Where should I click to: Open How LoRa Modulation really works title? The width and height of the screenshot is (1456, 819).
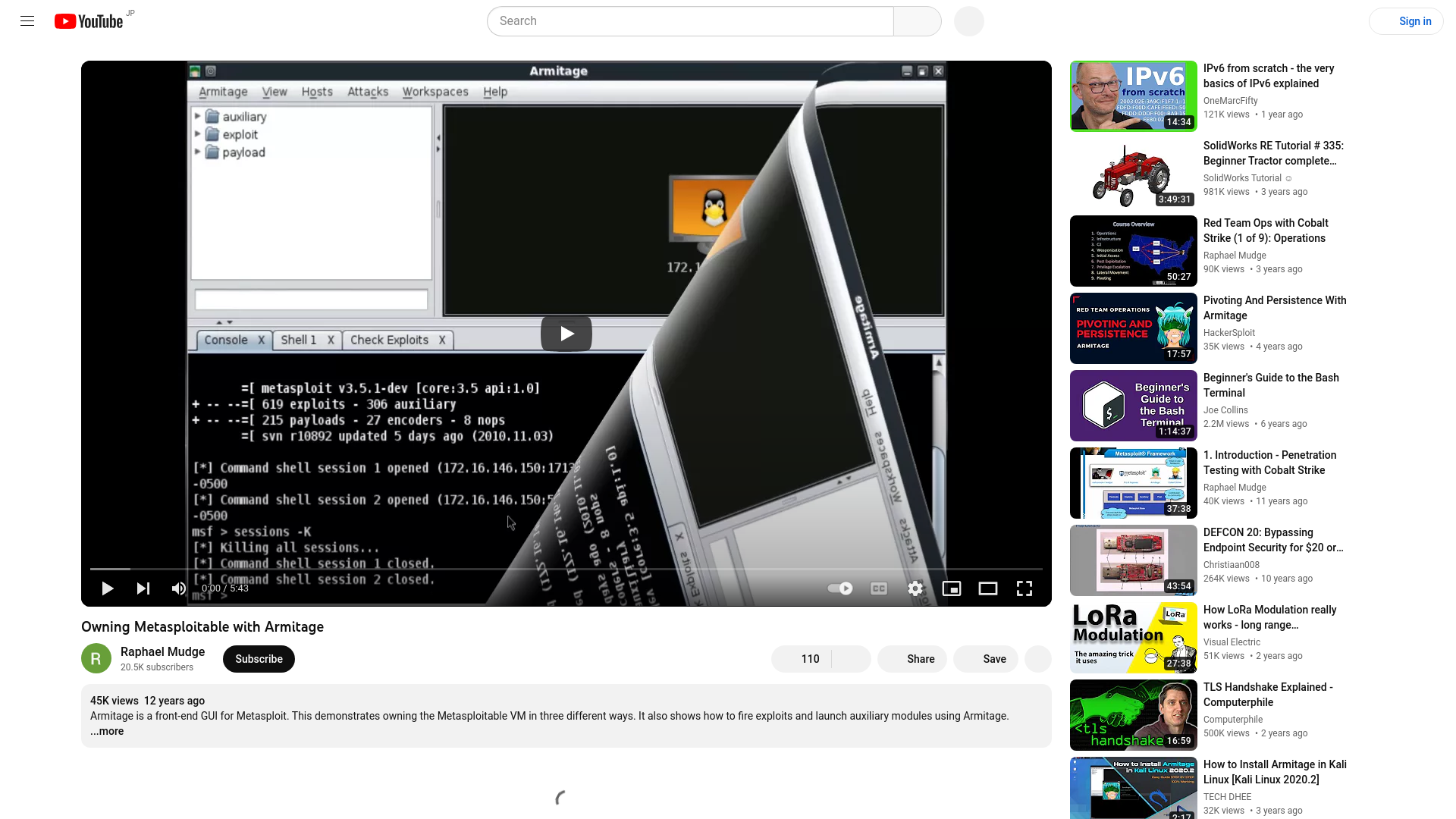coord(1270,617)
